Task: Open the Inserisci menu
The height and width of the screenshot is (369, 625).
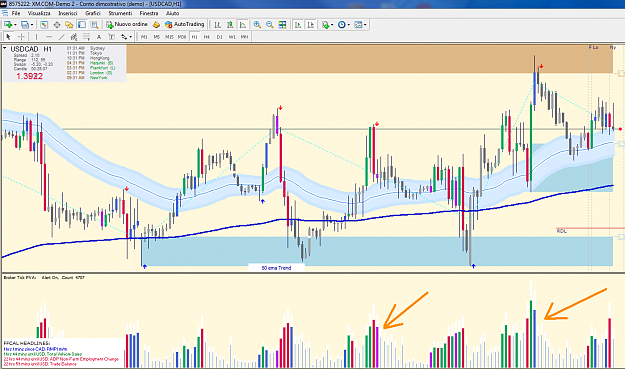Action: tap(68, 13)
